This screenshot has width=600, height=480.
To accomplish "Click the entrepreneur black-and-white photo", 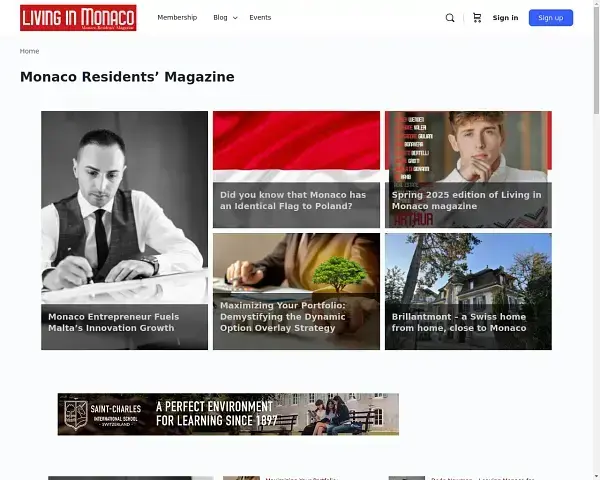I will 124,200.
